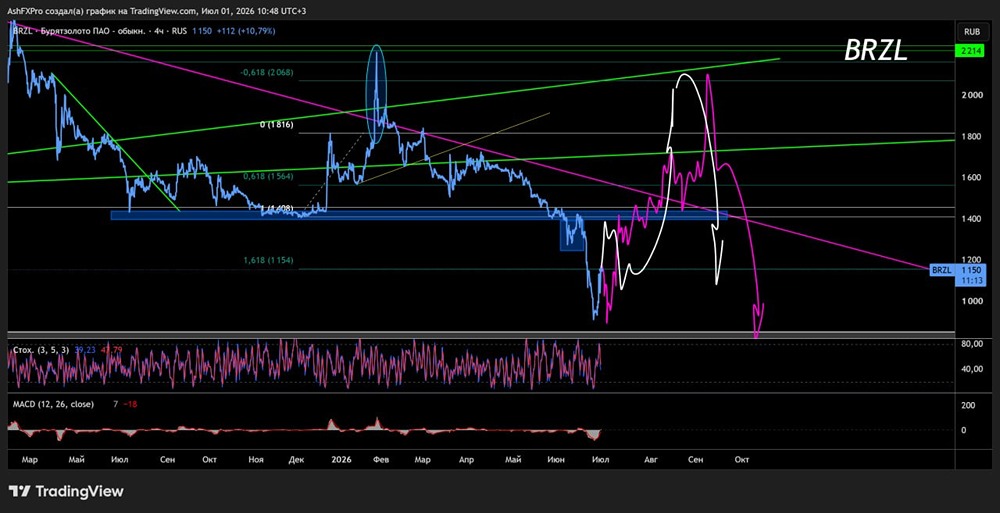The width and height of the screenshot is (1000, 513).
Task: Click the Авг label on the time axis
Action: [650, 459]
